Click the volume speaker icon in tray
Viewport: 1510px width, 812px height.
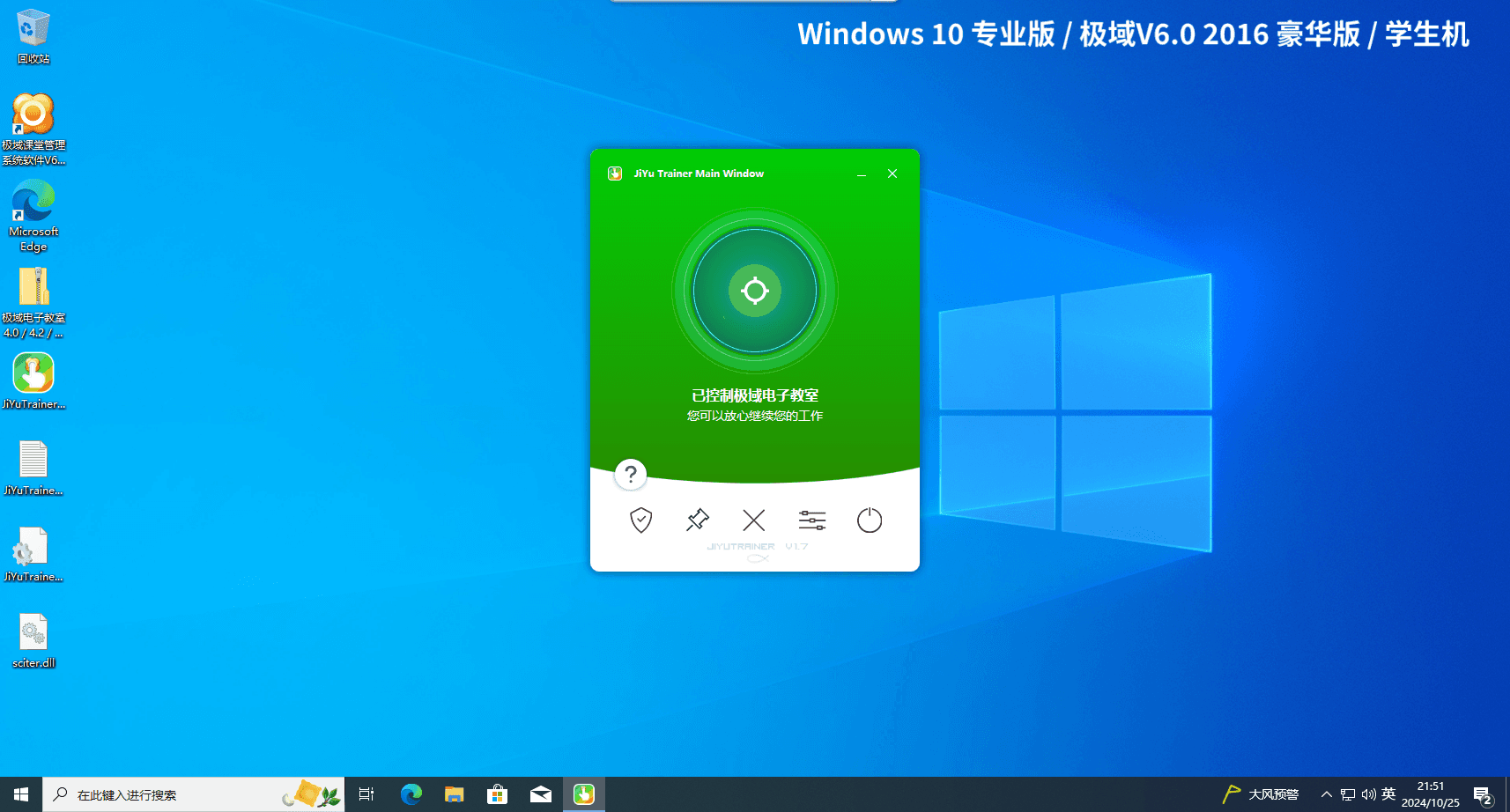pyautogui.click(x=1368, y=794)
